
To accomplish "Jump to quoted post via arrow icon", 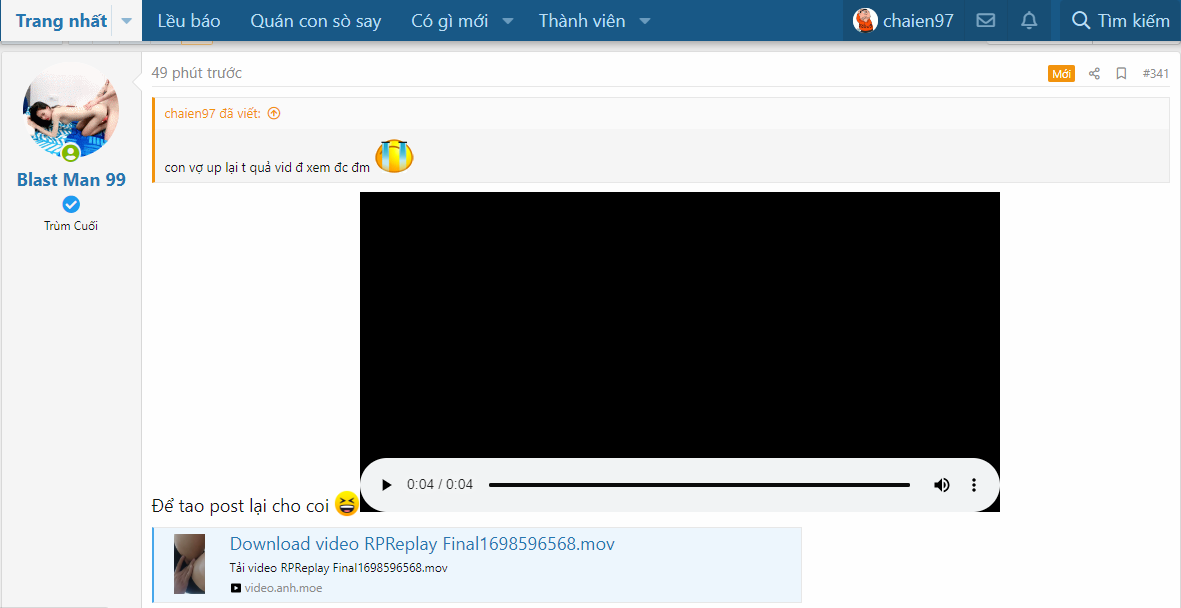I will click(x=274, y=114).
